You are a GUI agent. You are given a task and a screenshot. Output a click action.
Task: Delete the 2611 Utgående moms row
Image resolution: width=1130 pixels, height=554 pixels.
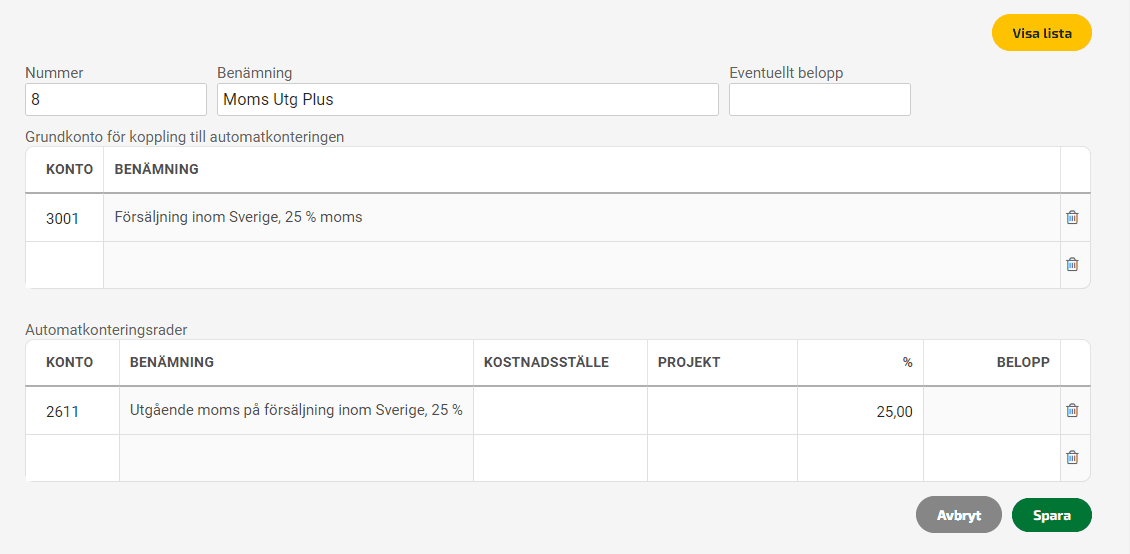[1072, 410]
